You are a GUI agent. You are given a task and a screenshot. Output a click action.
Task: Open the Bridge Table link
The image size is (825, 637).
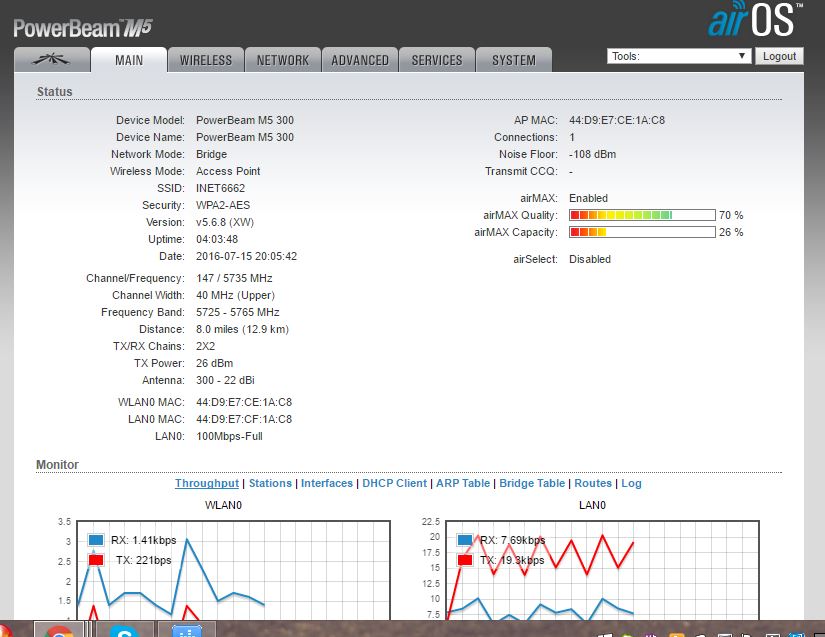tap(532, 483)
